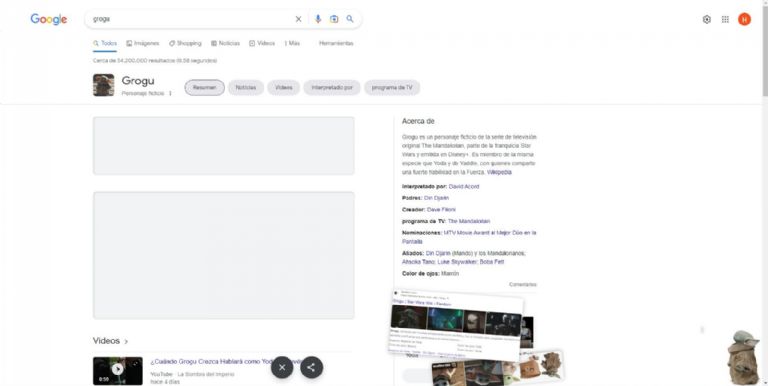This screenshot has height=386, width=768.
Task: Switch to the Imágenes tab
Action: point(143,43)
